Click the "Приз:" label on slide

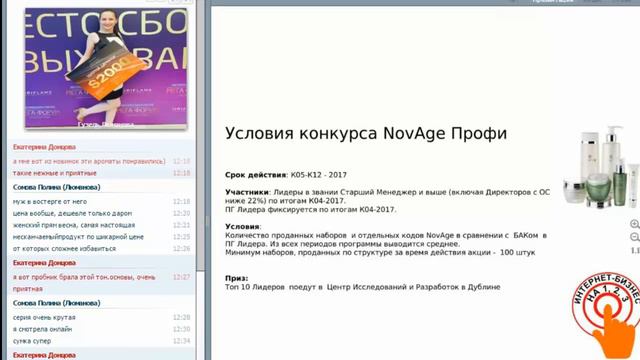tap(236, 278)
